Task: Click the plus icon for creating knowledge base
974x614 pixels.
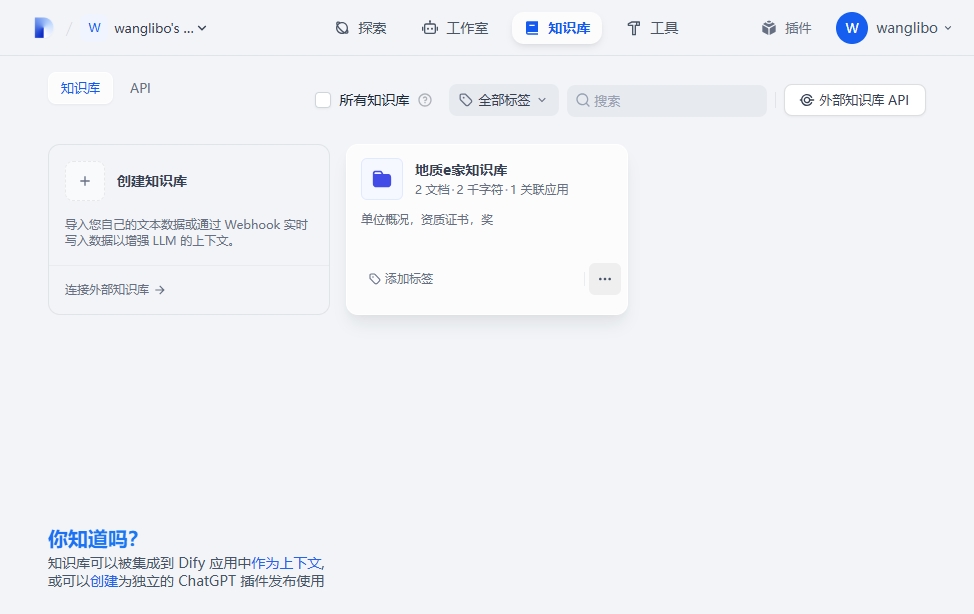Action: tap(85, 181)
